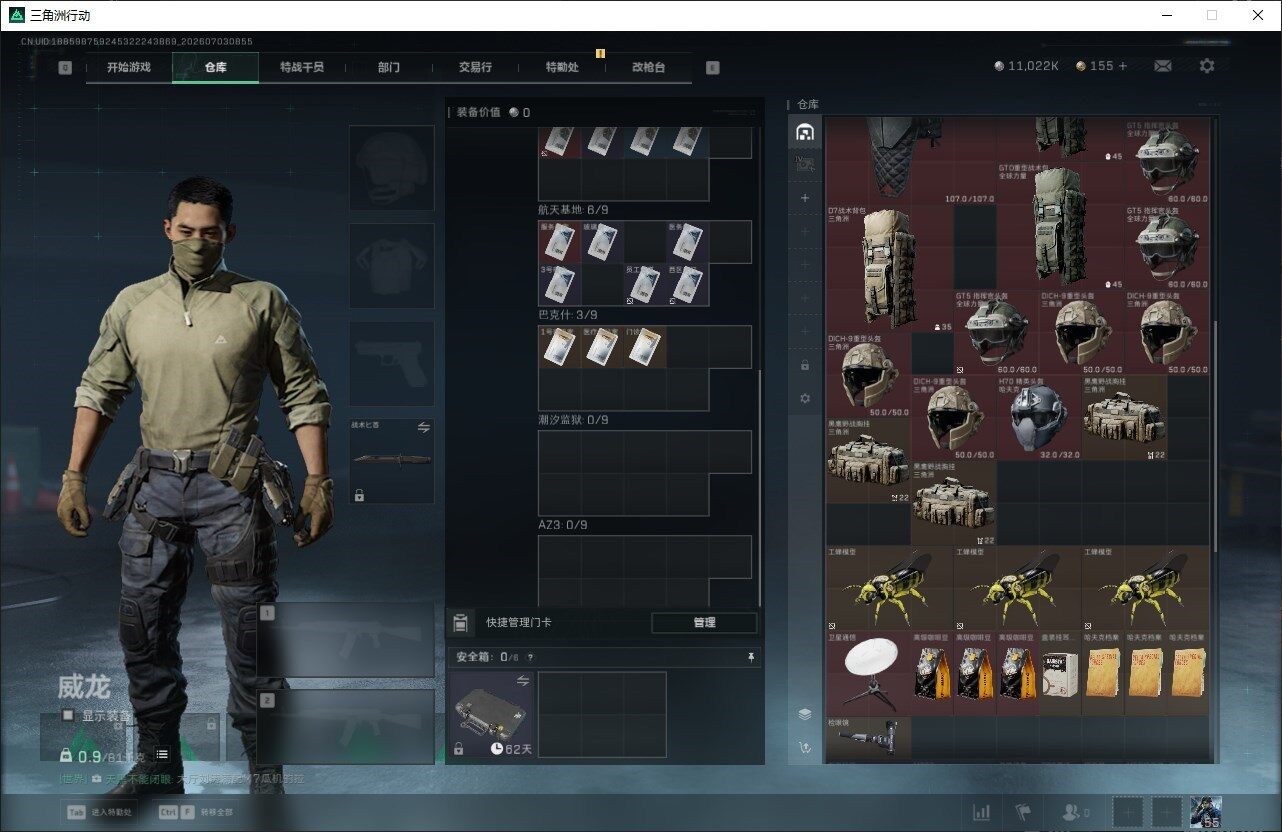Click the 管理 button
Screen dimensions: 1282x832
[704, 622]
